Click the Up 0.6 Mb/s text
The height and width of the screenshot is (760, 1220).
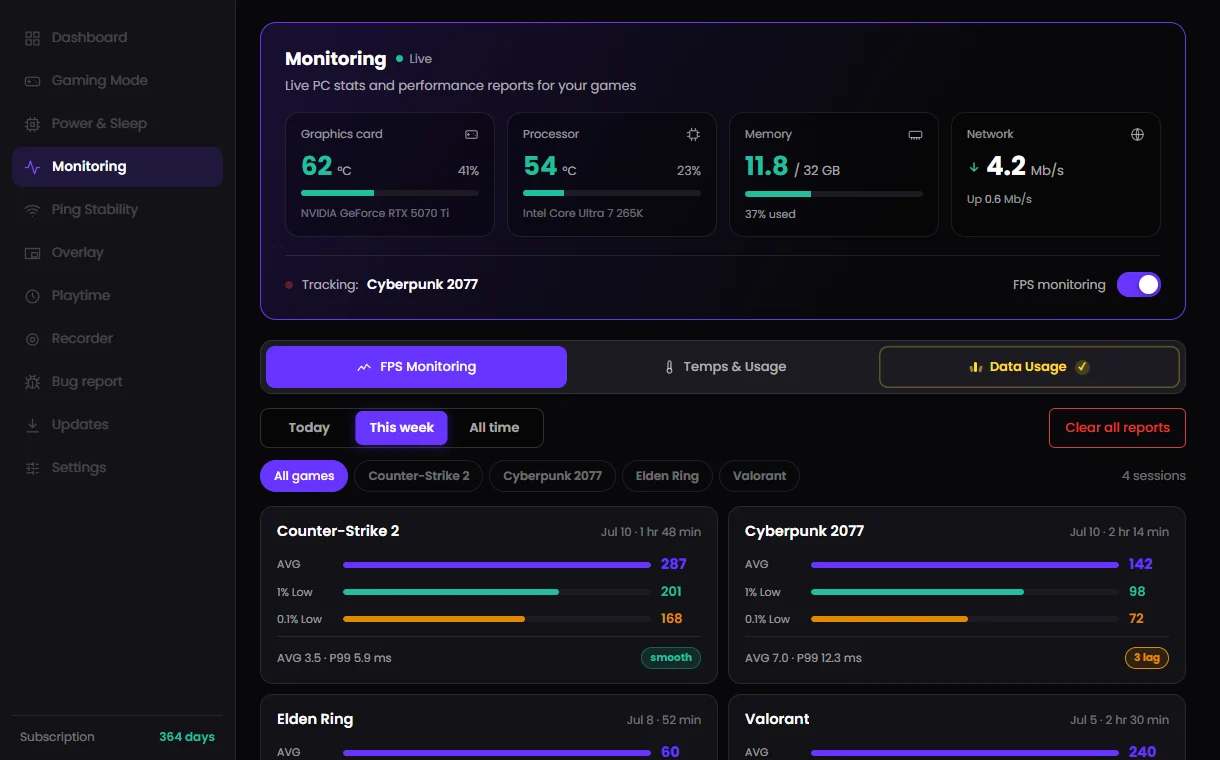coord(999,199)
